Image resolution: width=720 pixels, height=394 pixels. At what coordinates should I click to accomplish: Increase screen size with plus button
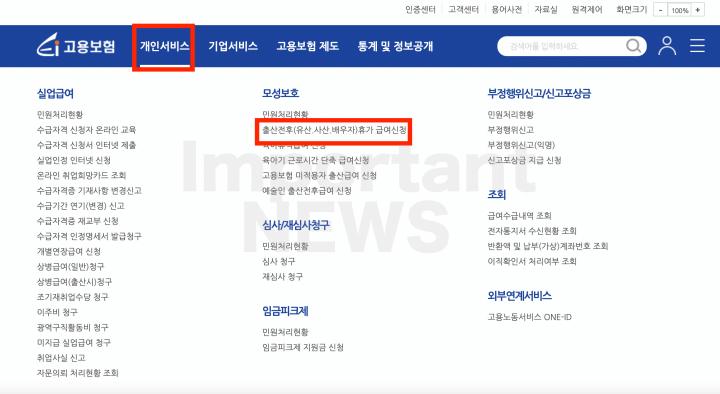click(698, 10)
